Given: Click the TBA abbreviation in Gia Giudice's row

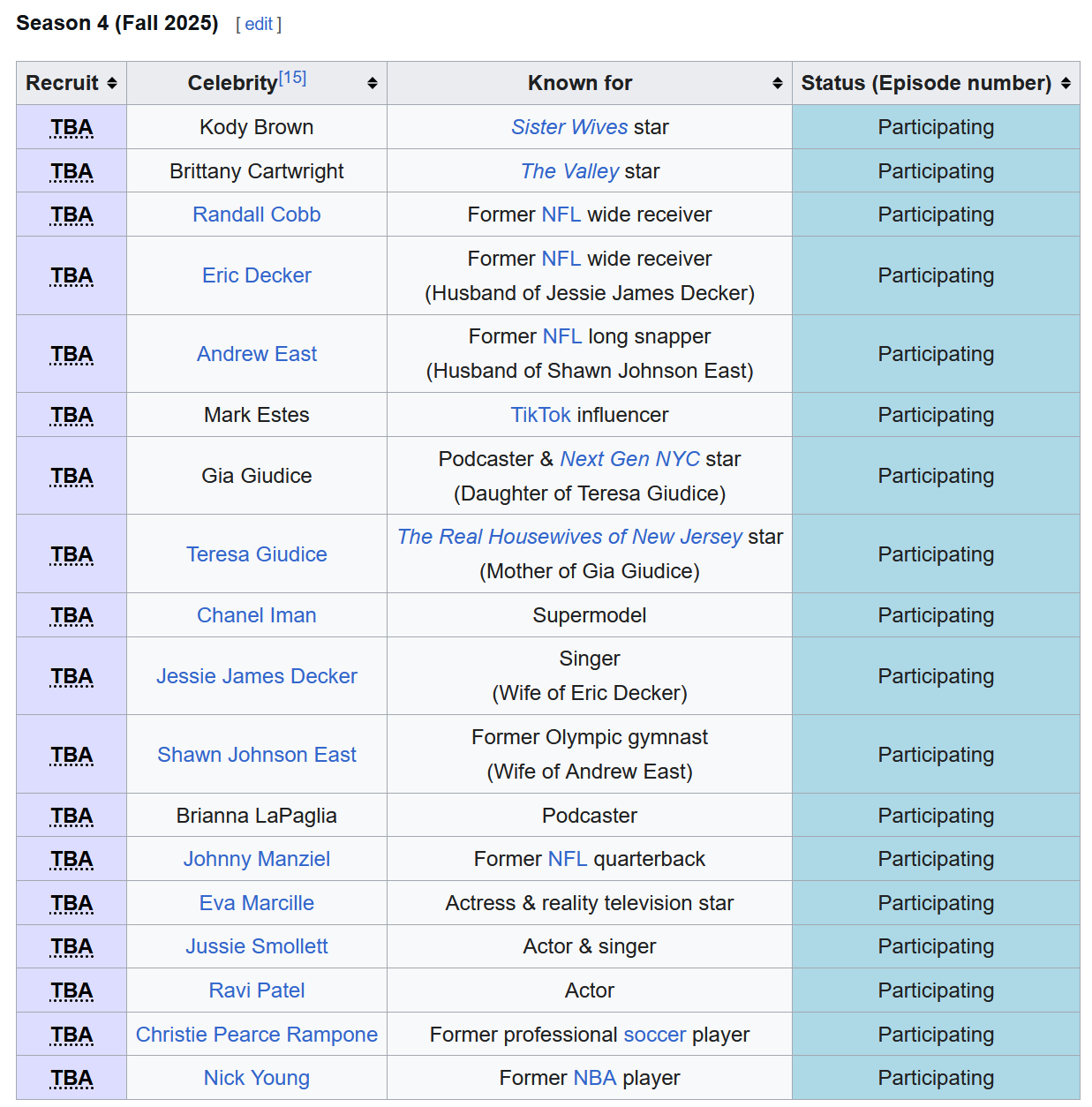Looking at the screenshot, I should point(72,476).
